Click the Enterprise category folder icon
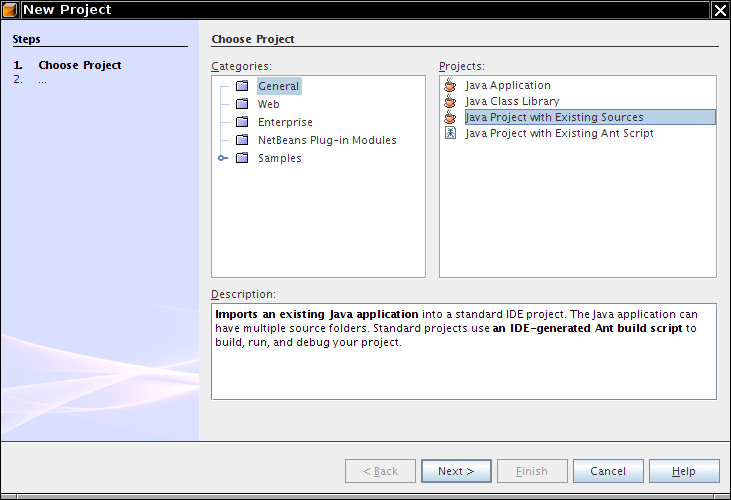This screenshot has width=731, height=500. pos(242,122)
